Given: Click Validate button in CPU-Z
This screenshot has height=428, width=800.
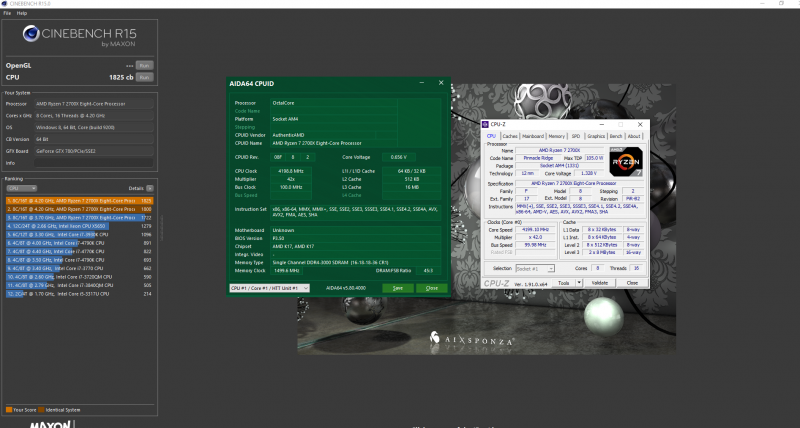Looking at the screenshot, I should click(600, 283).
